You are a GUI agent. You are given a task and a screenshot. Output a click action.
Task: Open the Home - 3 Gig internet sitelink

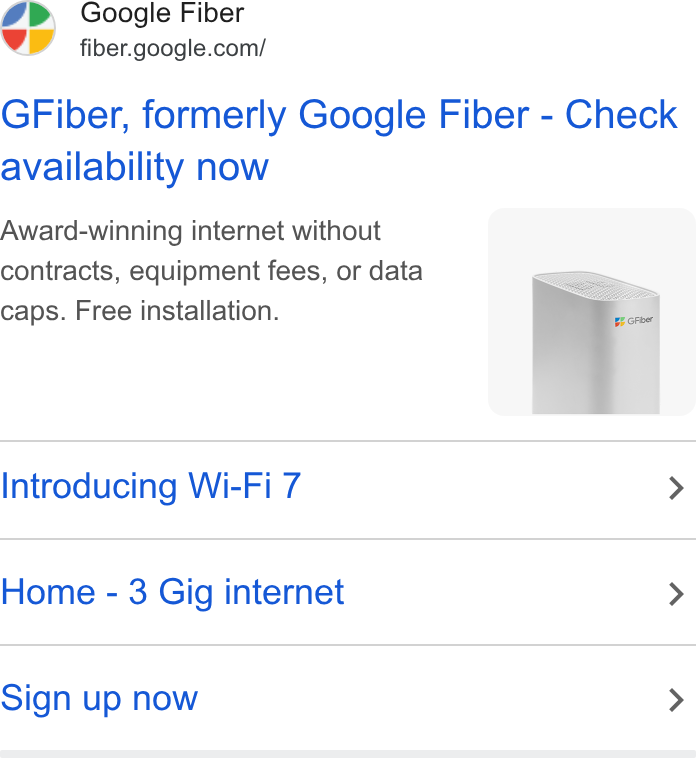pyautogui.click(x=172, y=592)
